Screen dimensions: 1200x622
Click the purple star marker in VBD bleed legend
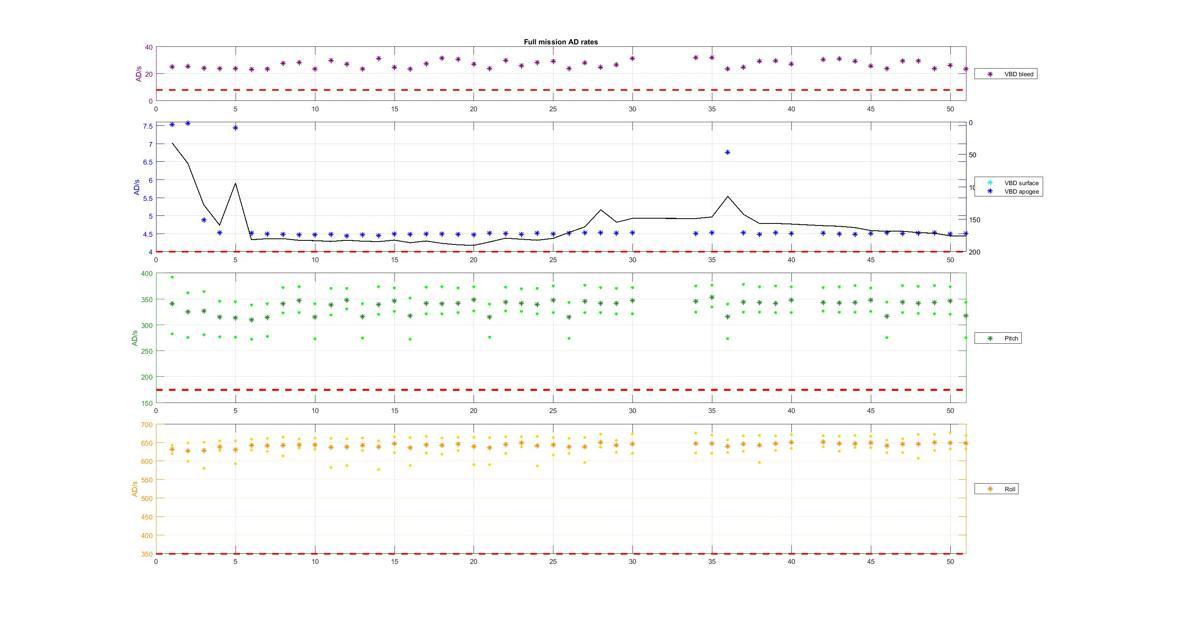[990, 74]
